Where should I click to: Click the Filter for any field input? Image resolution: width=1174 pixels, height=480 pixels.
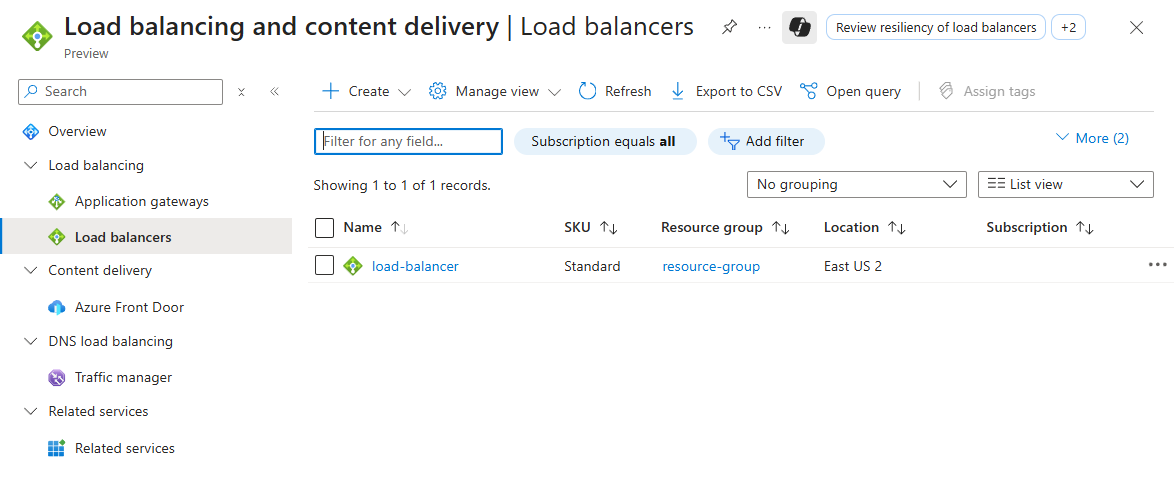pyautogui.click(x=408, y=141)
